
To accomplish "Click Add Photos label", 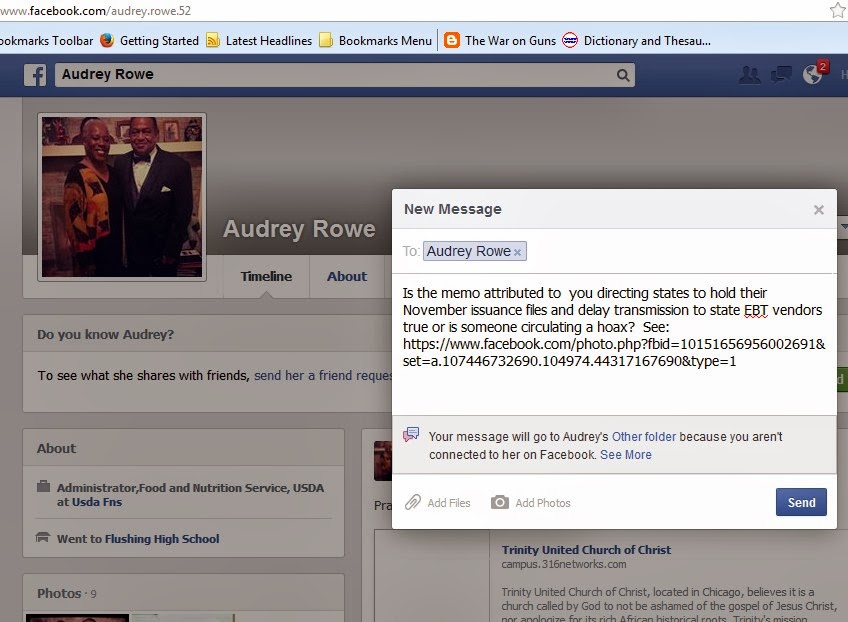I will [542, 503].
